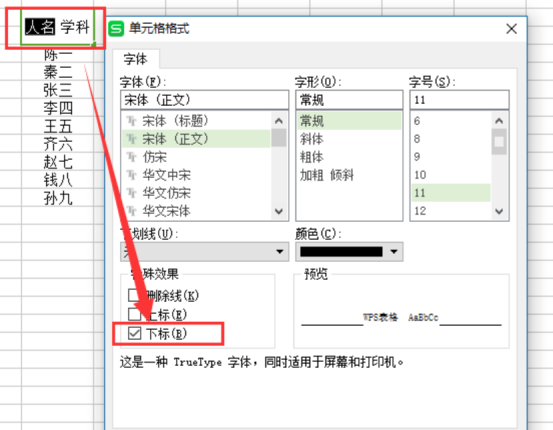553x430 pixels.
Task: Select font 宋体 (标题) from list
Action: pyautogui.click(x=196, y=121)
